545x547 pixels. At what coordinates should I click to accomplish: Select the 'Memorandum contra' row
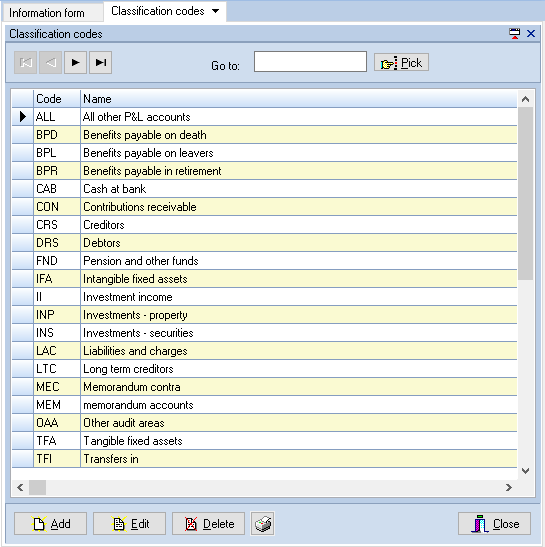264,387
